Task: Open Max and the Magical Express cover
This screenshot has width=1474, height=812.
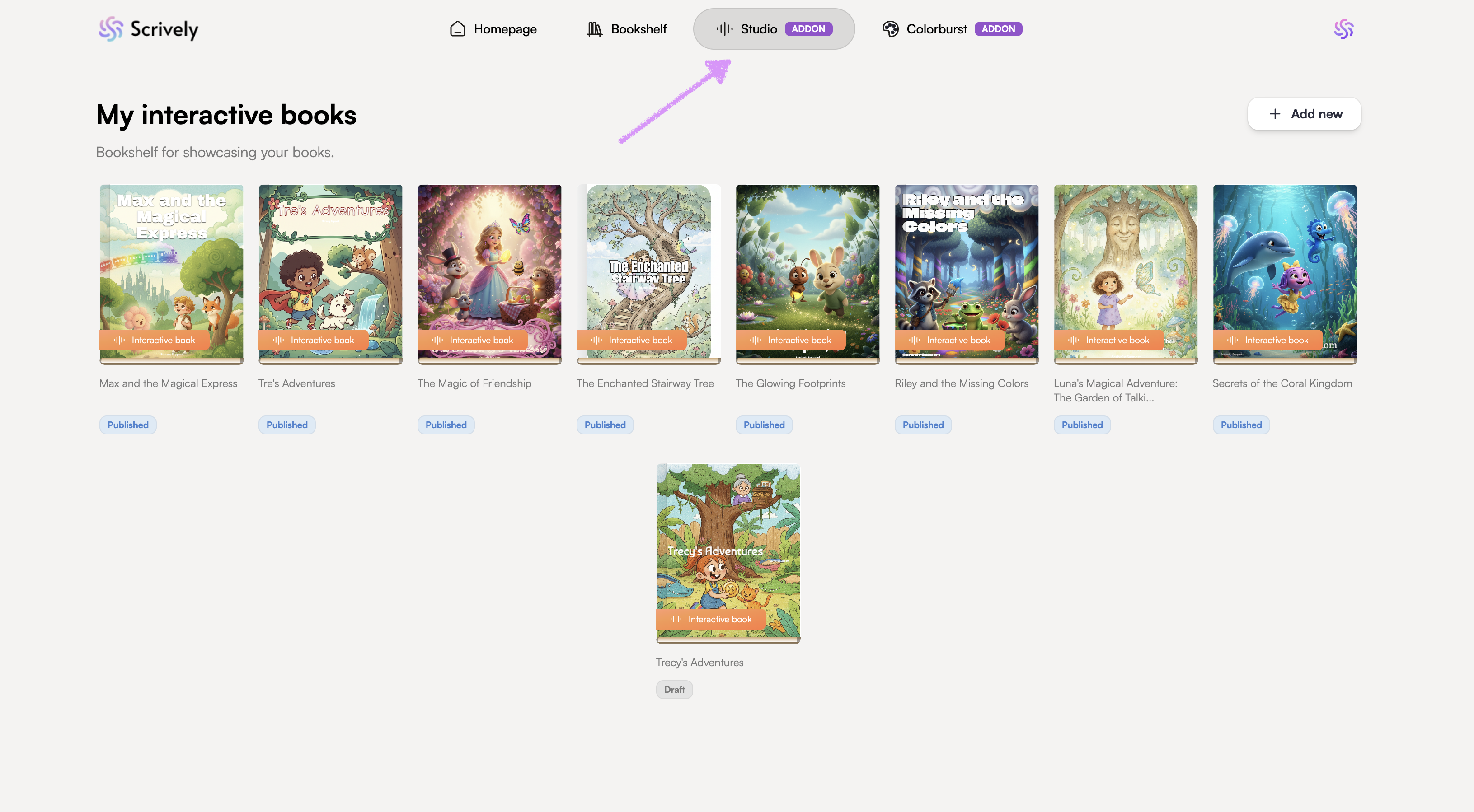Action: 171,263
